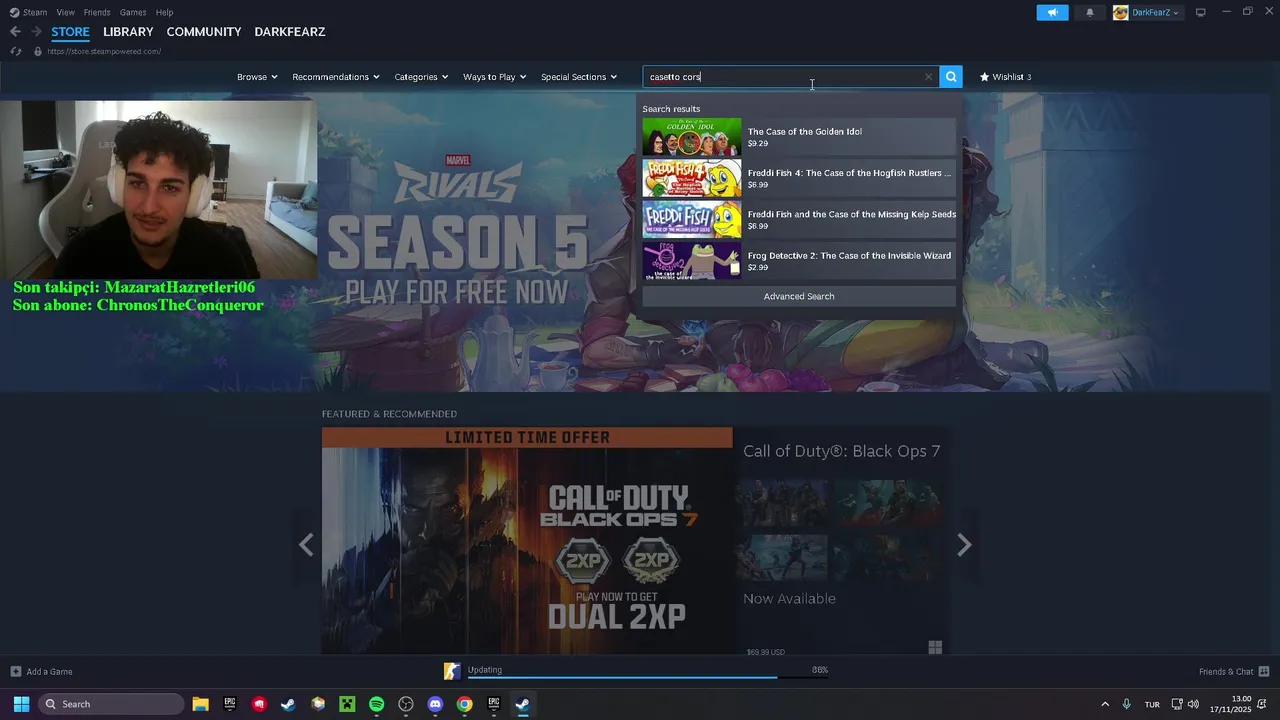
Task: Show hidden system tray icons
Action: pos(1104,704)
